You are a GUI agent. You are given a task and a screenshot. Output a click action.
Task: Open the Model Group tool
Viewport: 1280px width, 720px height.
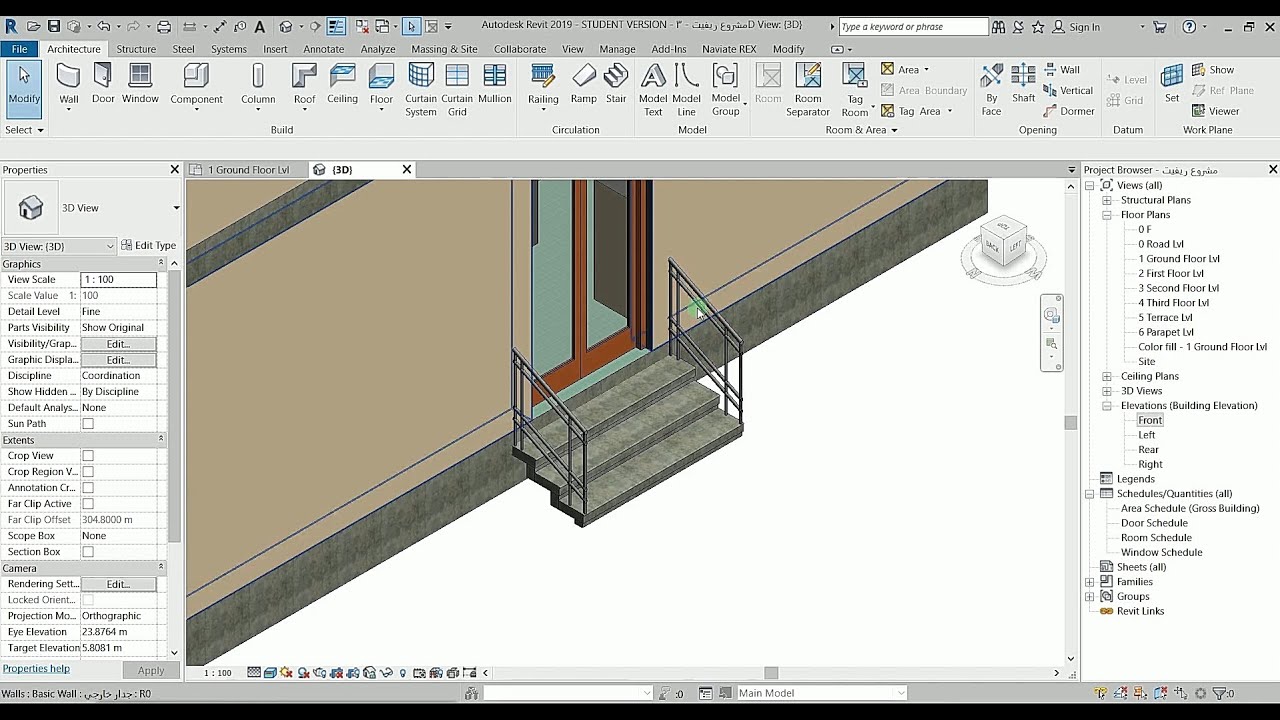[x=726, y=90]
